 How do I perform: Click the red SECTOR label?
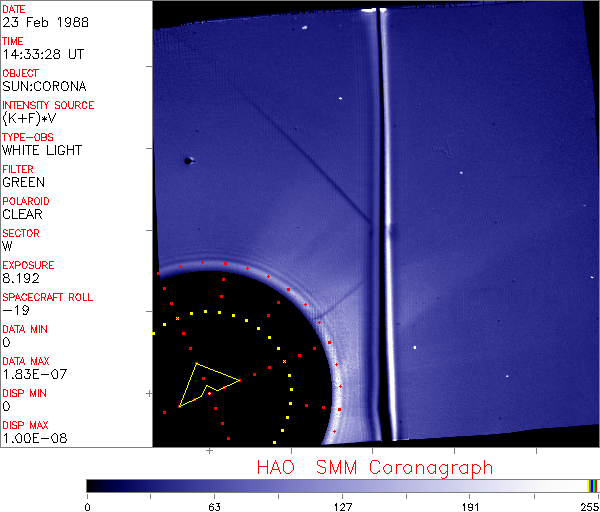coord(21,233)
